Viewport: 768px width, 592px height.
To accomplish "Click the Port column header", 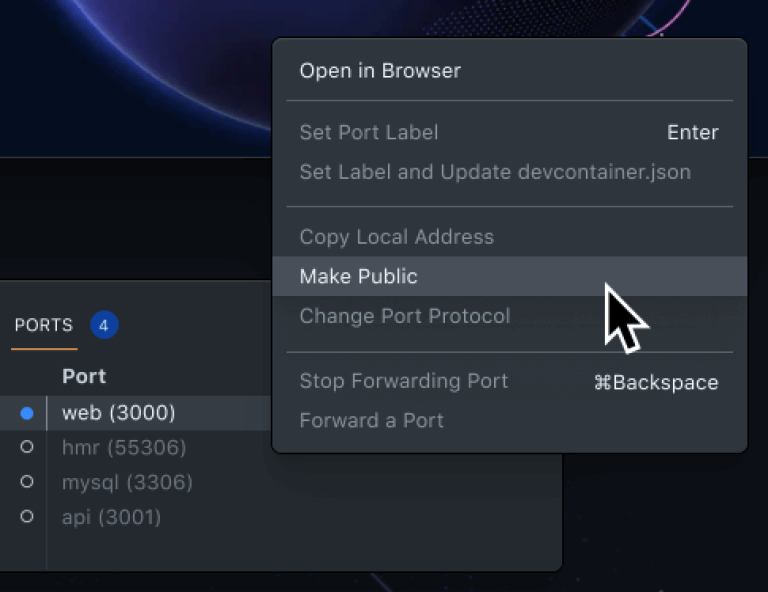I will (84, 376).
